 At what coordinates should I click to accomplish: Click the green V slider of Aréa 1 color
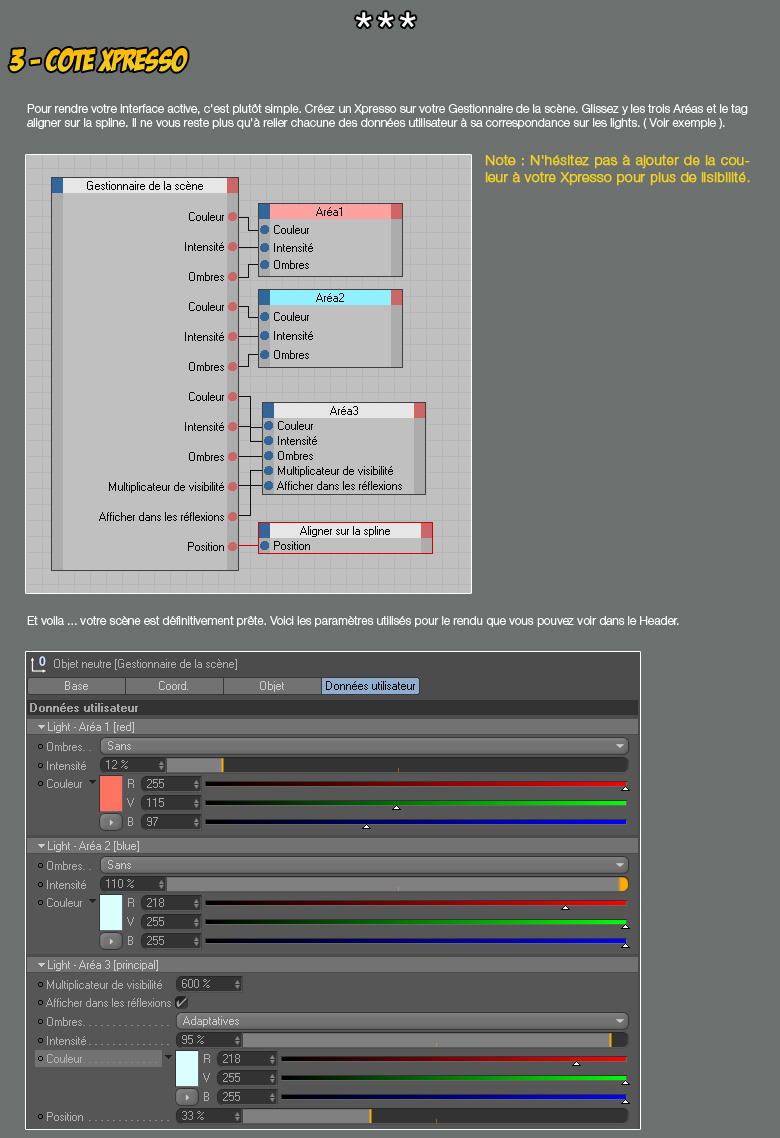[x=416, y=803]
